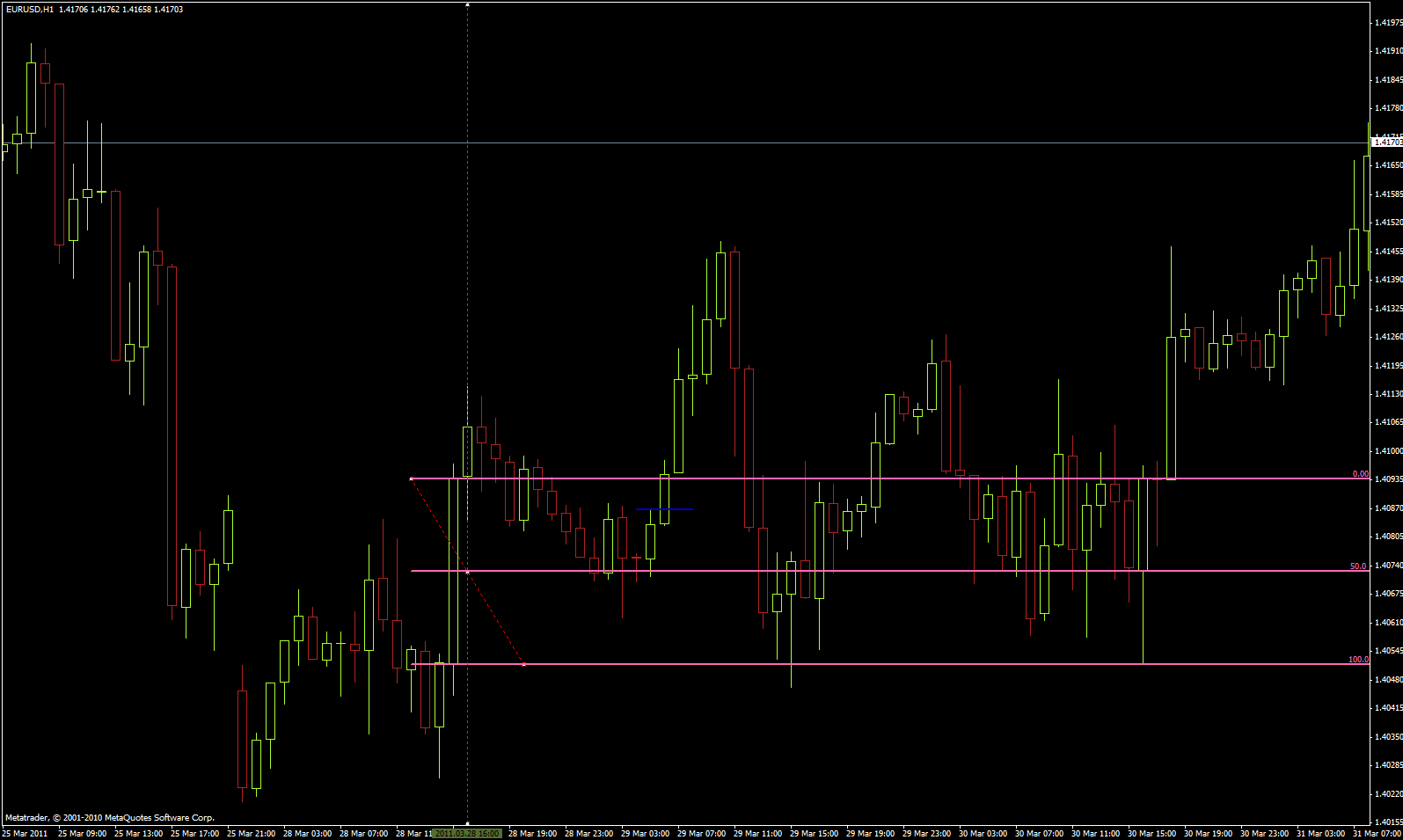Click the 28 Mar 23:00 time label
Screen dimensions: 1403x840
coord(588,834)
